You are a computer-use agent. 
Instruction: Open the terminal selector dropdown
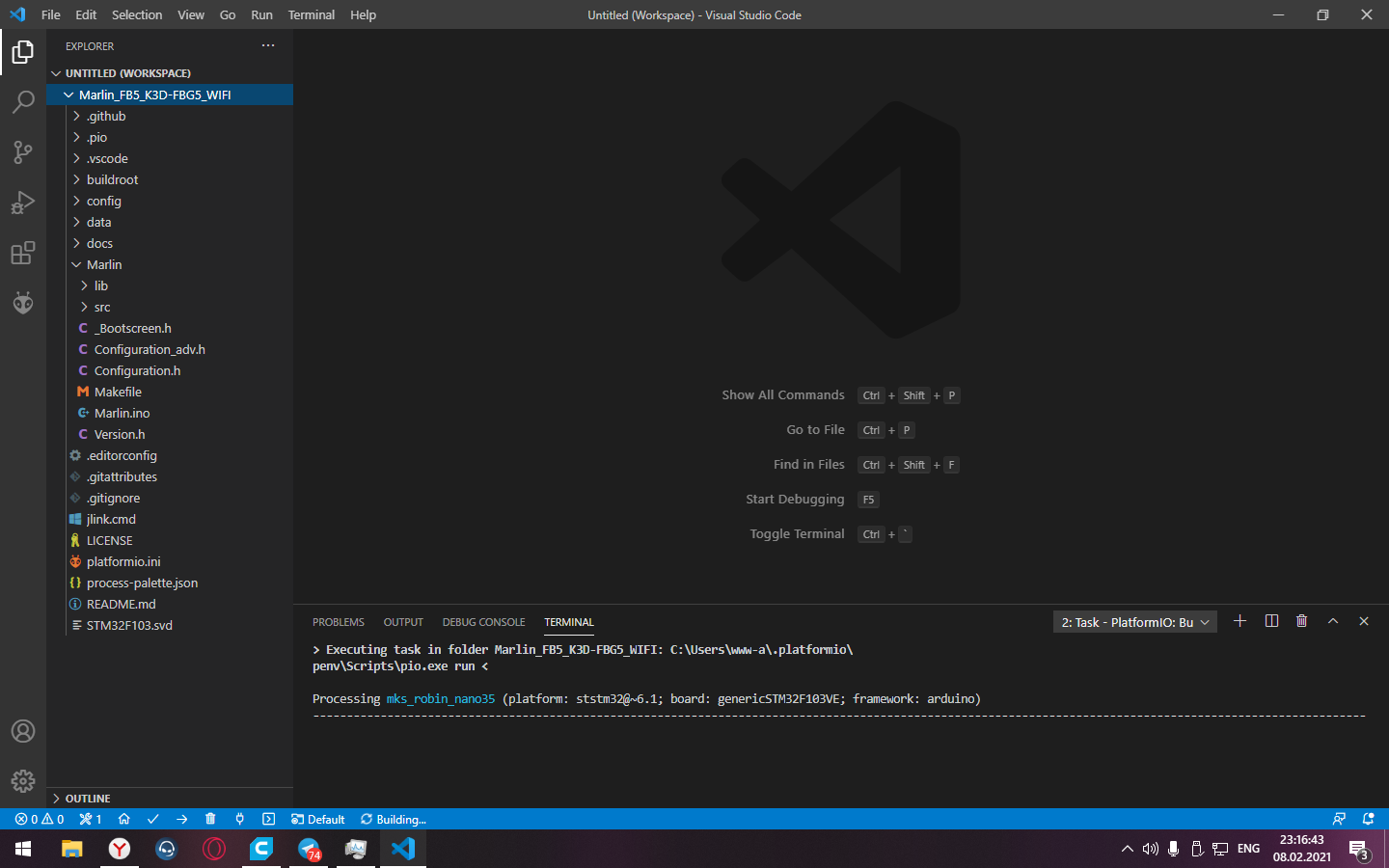[x=1135, y=622]
